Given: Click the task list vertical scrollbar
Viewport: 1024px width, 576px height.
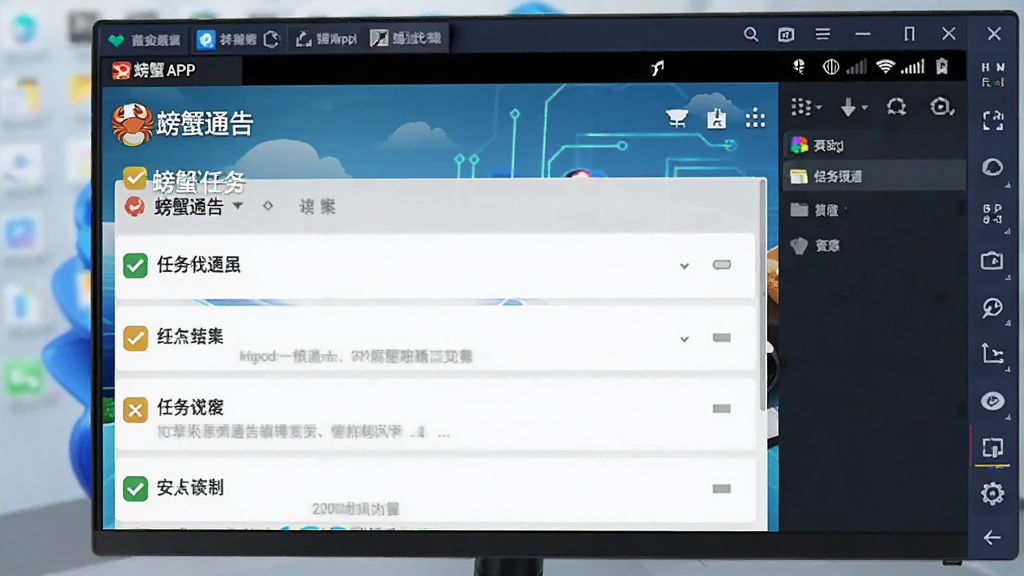Looking at the screenshot, I should click(762, 295).
